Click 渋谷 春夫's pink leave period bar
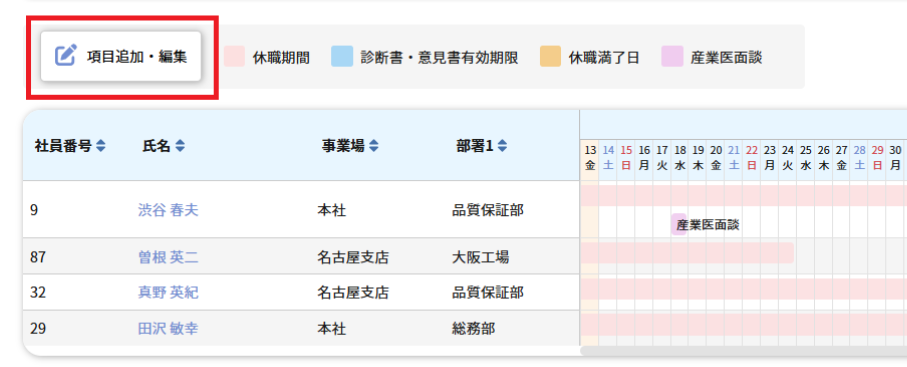Screen dimensions: 907x367 click(743, 196)
